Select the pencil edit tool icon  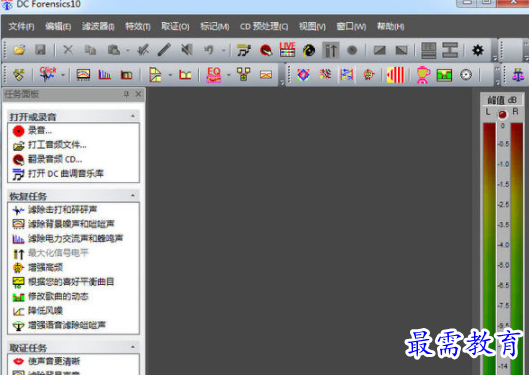click(164, 50)
